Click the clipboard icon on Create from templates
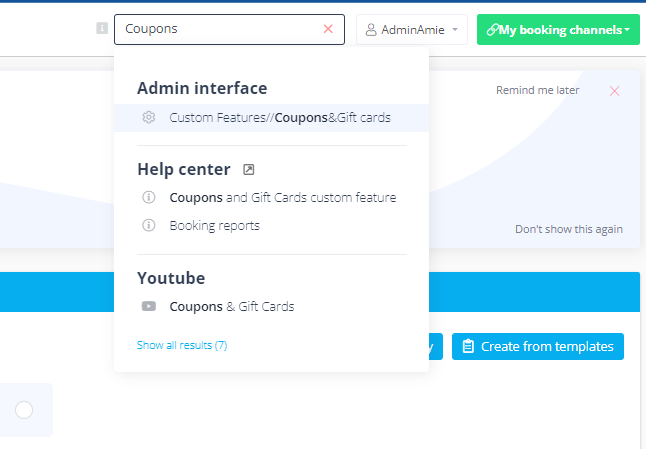This screenshot has width=646, height=449. tap(468, 346)
